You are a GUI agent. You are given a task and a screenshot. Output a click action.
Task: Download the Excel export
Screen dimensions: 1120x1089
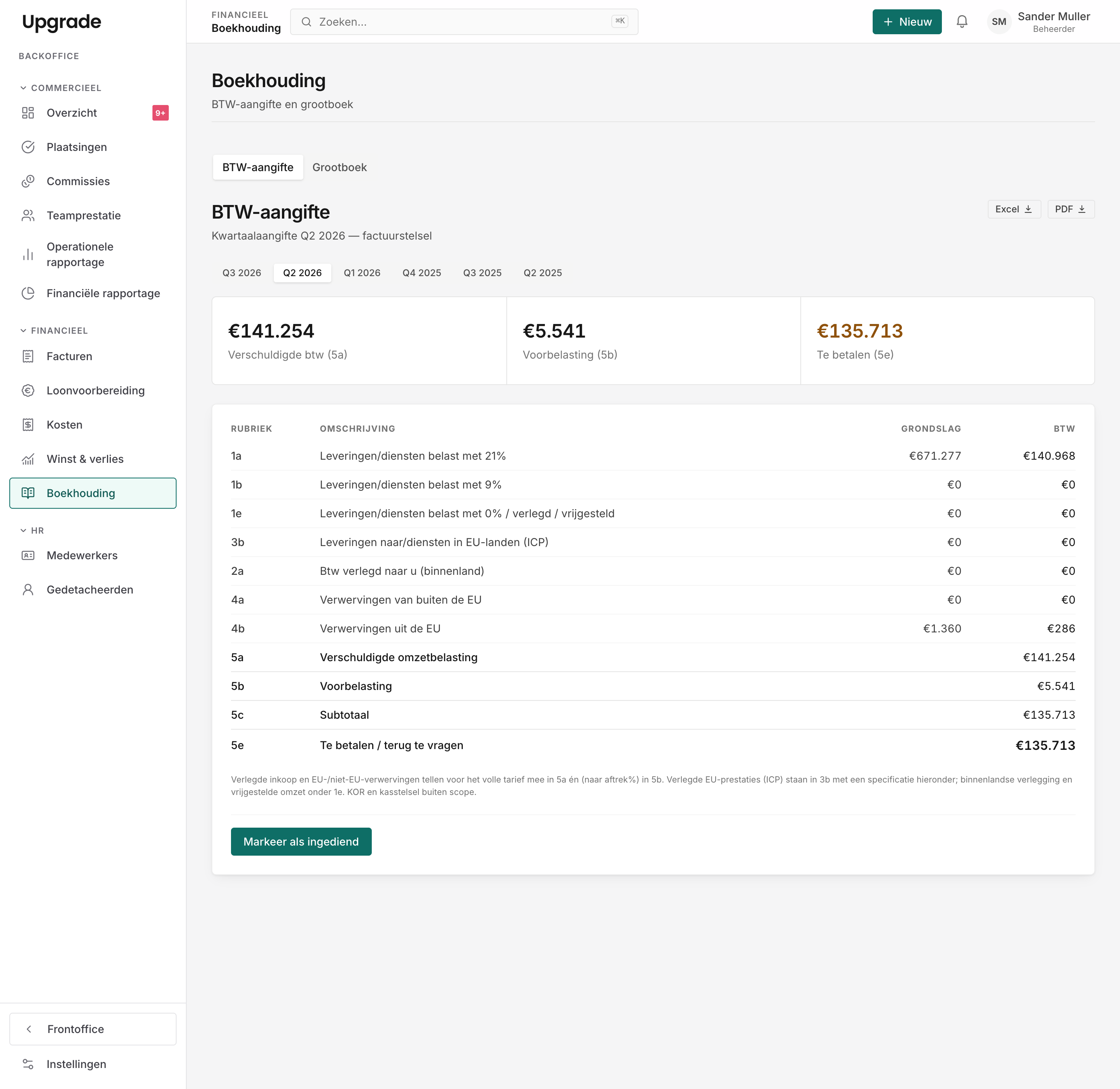coord(1013,209)
